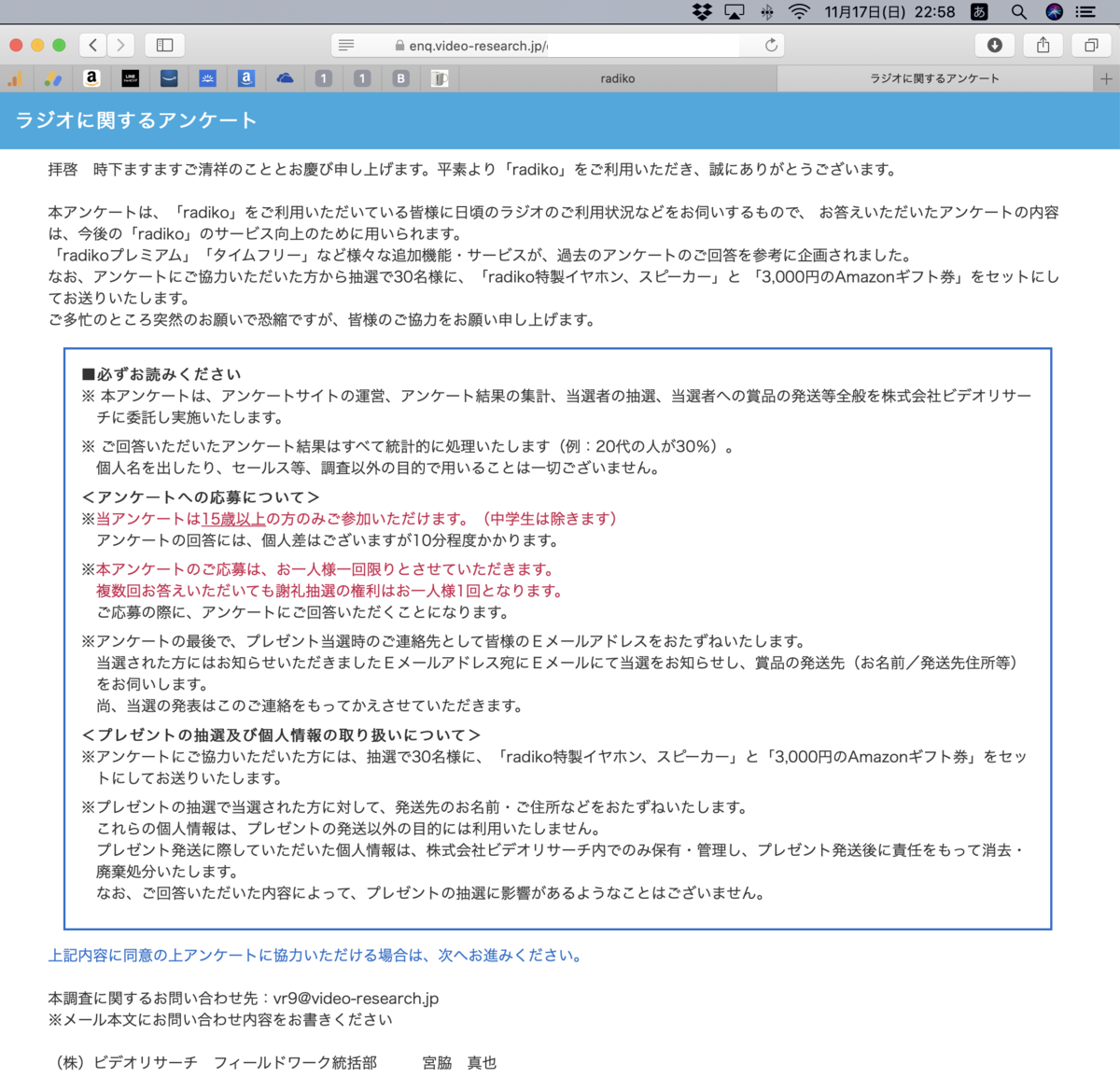Open the blue sunrise favorite icon
The width and height of the screenshot is (1120, 1077).
pyautogui.click(x=207, y=78)
